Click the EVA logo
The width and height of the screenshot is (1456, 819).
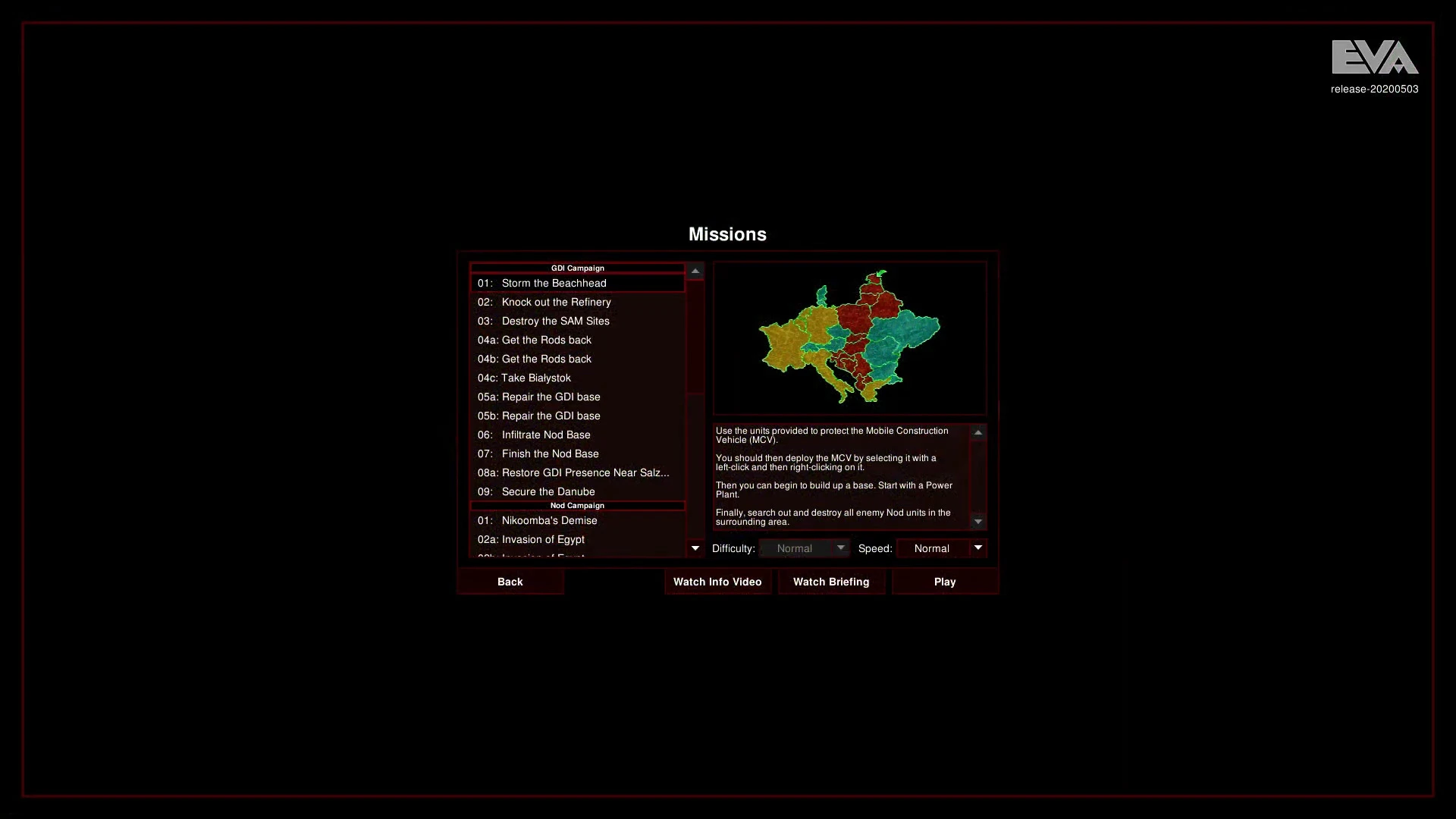point(1374,58)
